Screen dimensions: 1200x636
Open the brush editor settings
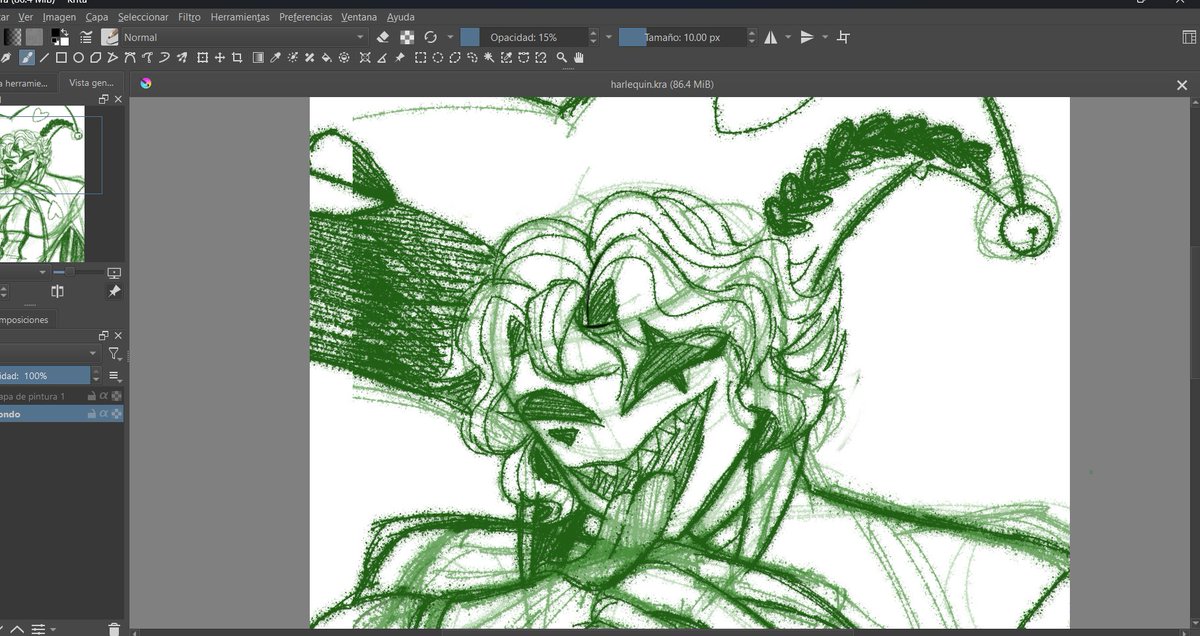coord(86,37)
